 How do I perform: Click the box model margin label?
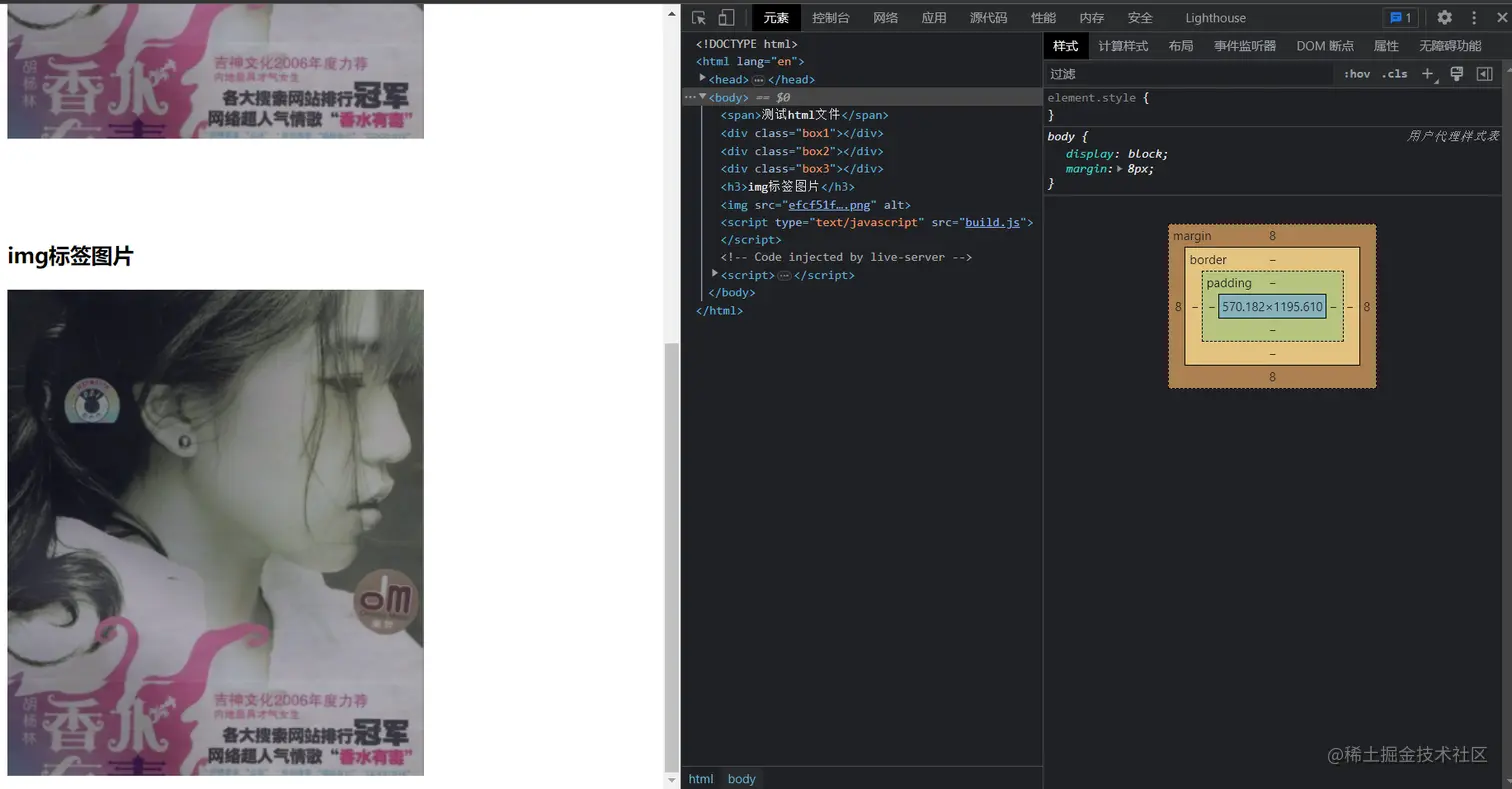pos(1192,236)
